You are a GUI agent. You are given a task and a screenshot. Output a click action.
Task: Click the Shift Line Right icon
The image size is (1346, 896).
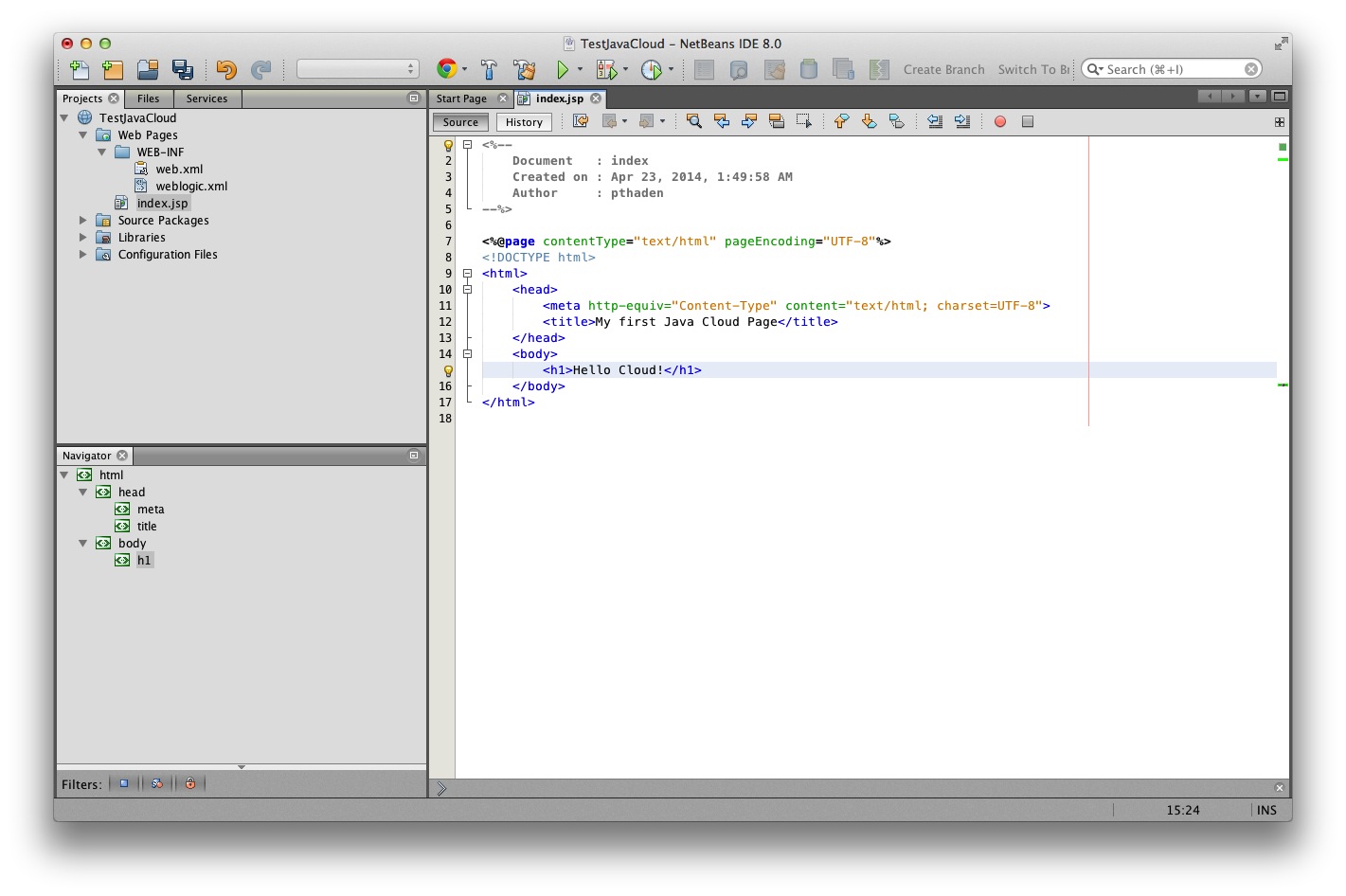[x=962, y=121]
